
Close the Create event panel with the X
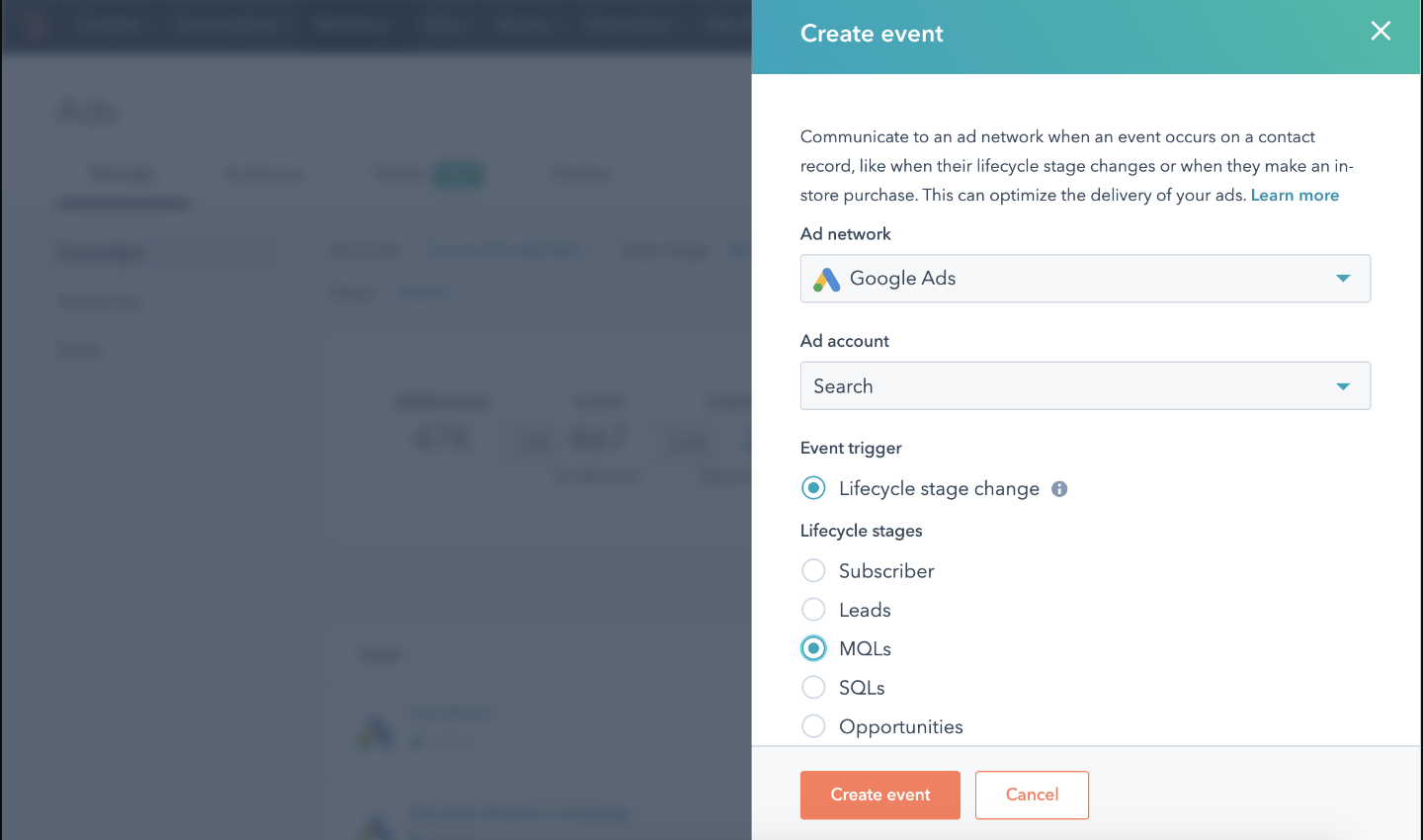[x=1381, y=31]
